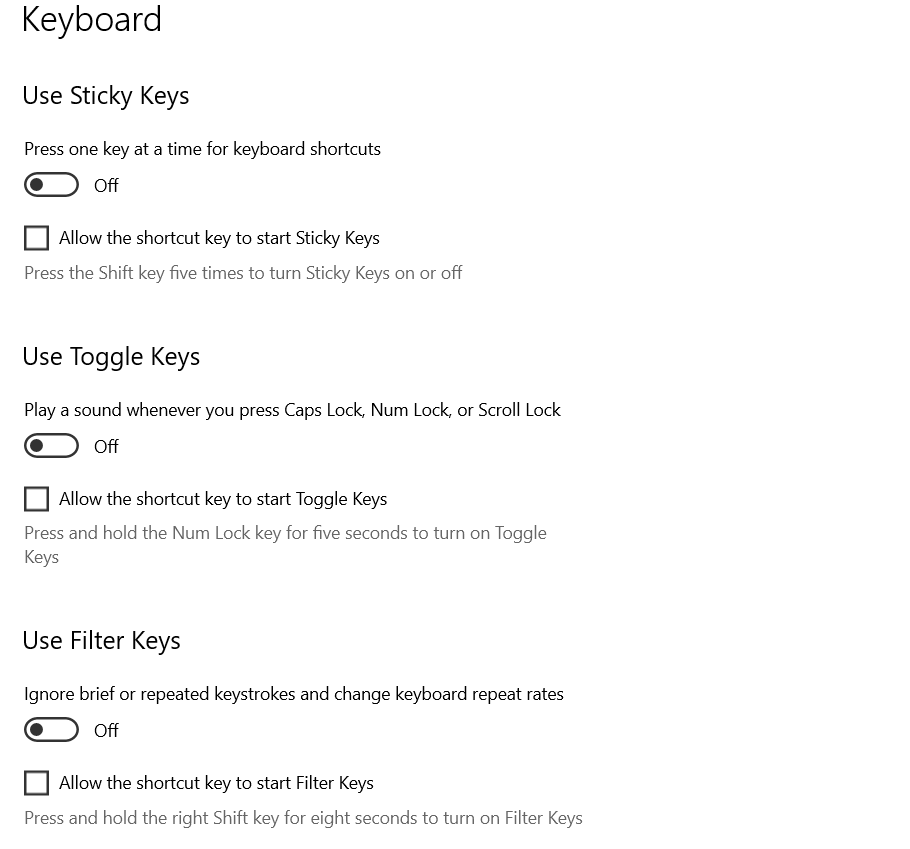Click the 'Off' label beside the Sticky Keys switch
The width and height of the screenshot is (910, 849).
point(106,184)
